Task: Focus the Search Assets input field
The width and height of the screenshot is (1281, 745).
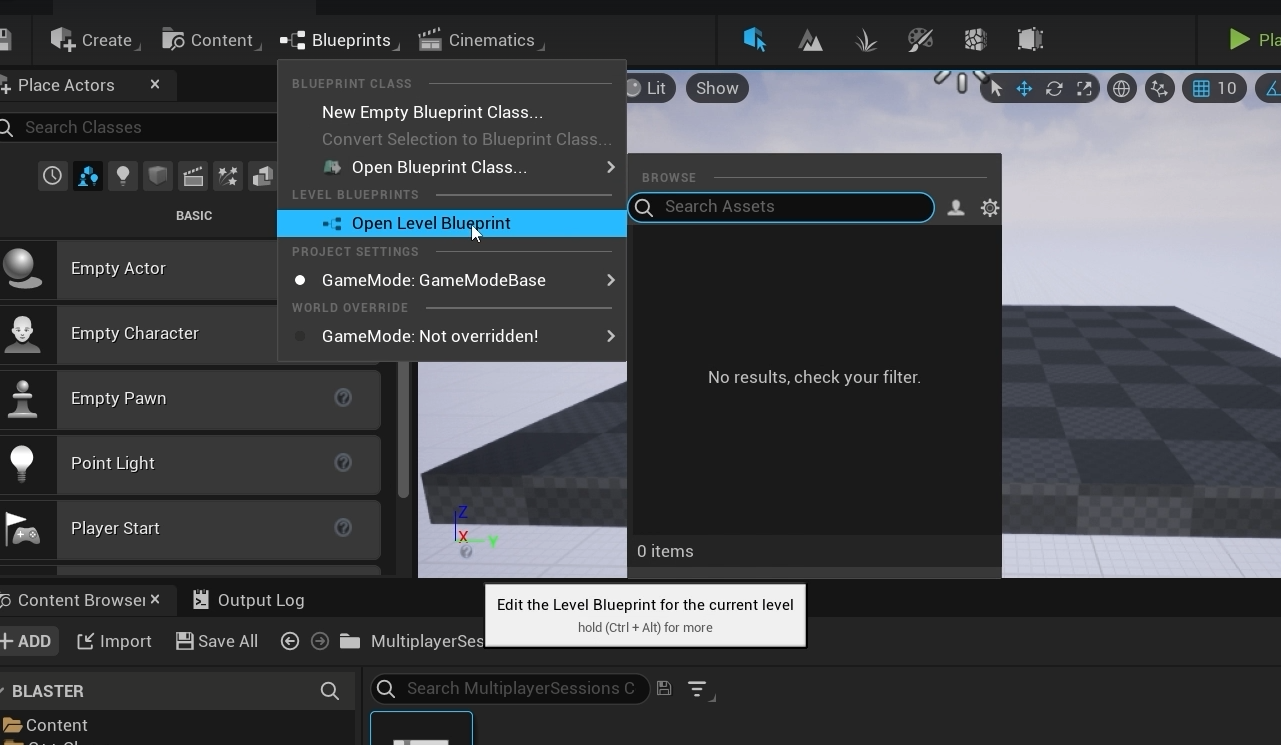Action: click(x=781, y=207)
